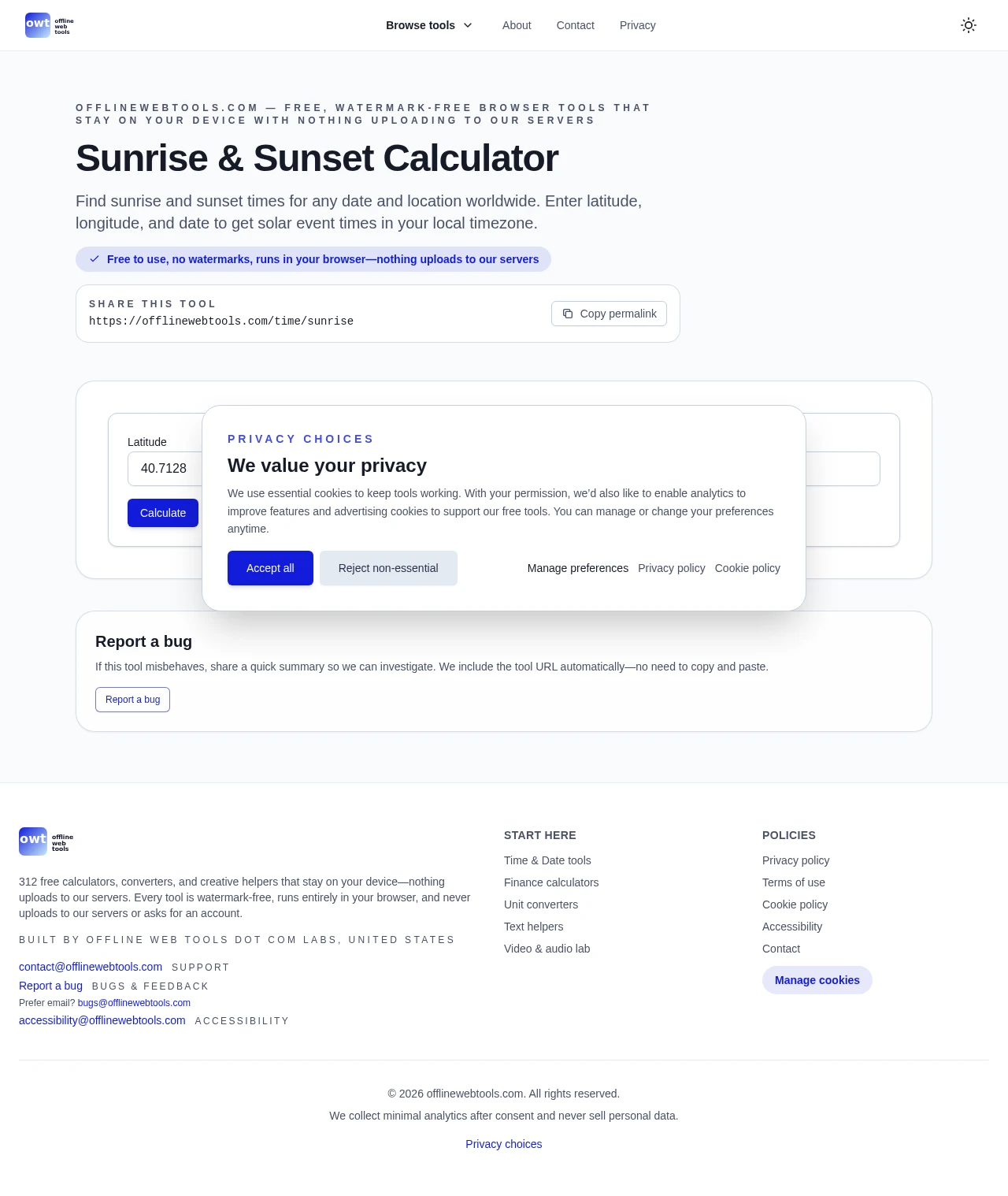Open Time & Date tools footer link

point(547,860)
